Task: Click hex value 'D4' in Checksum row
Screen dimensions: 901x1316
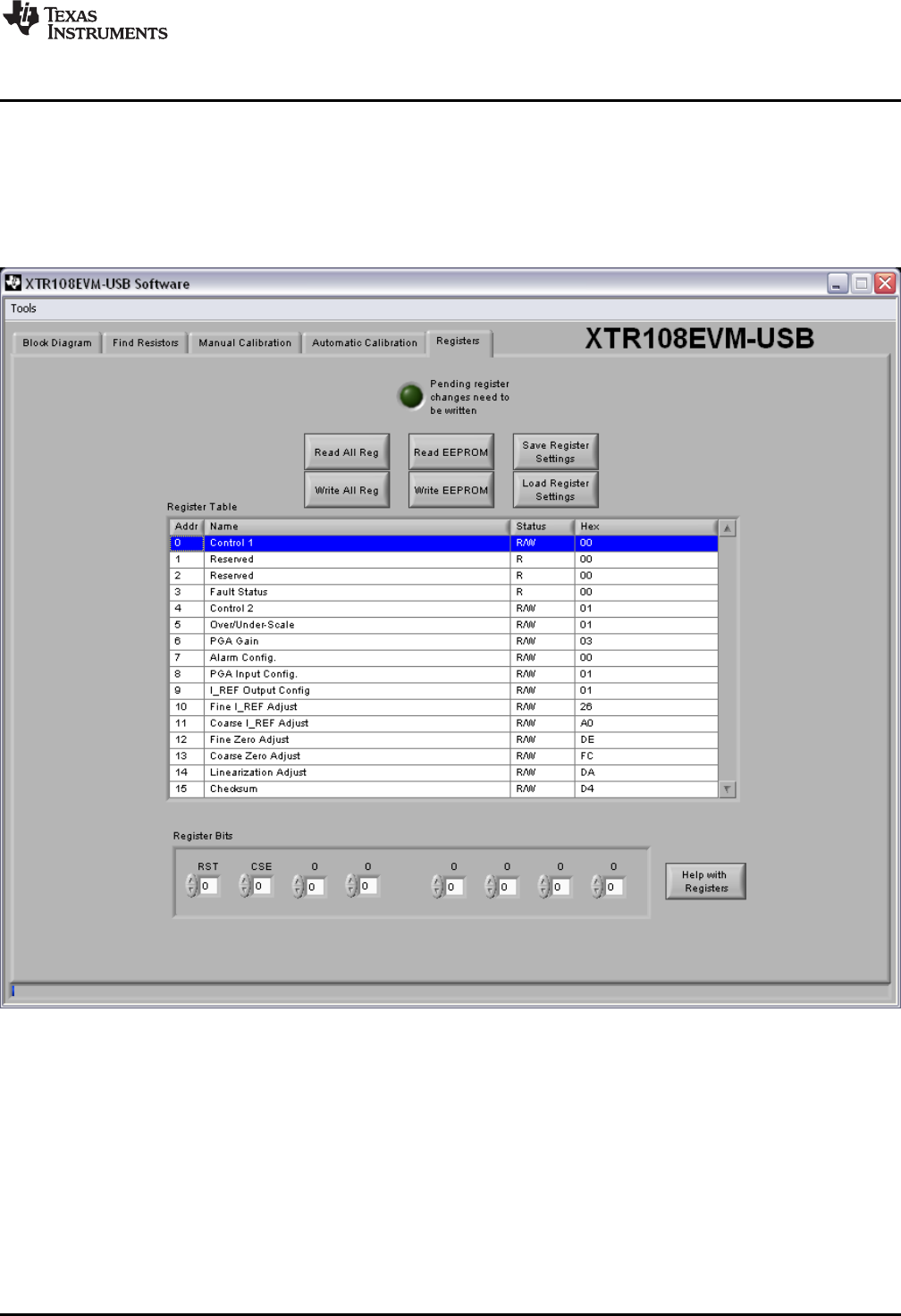Action: (x=587, y=789)
